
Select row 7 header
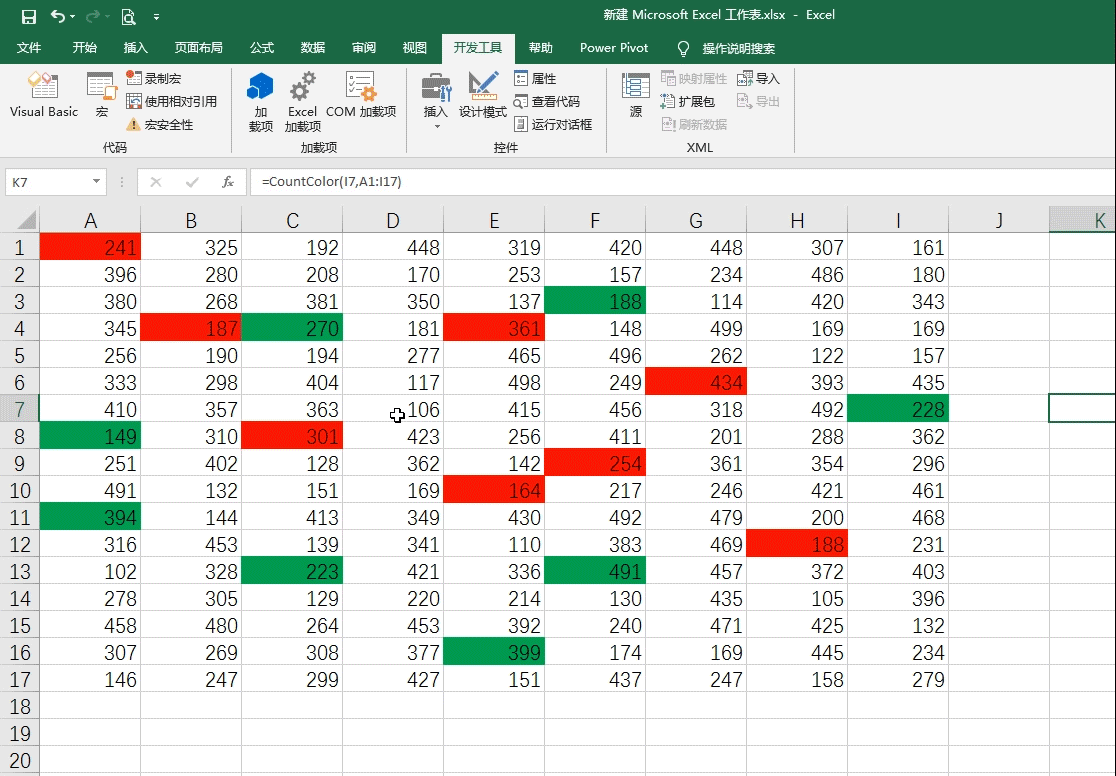tap(19, 409)
